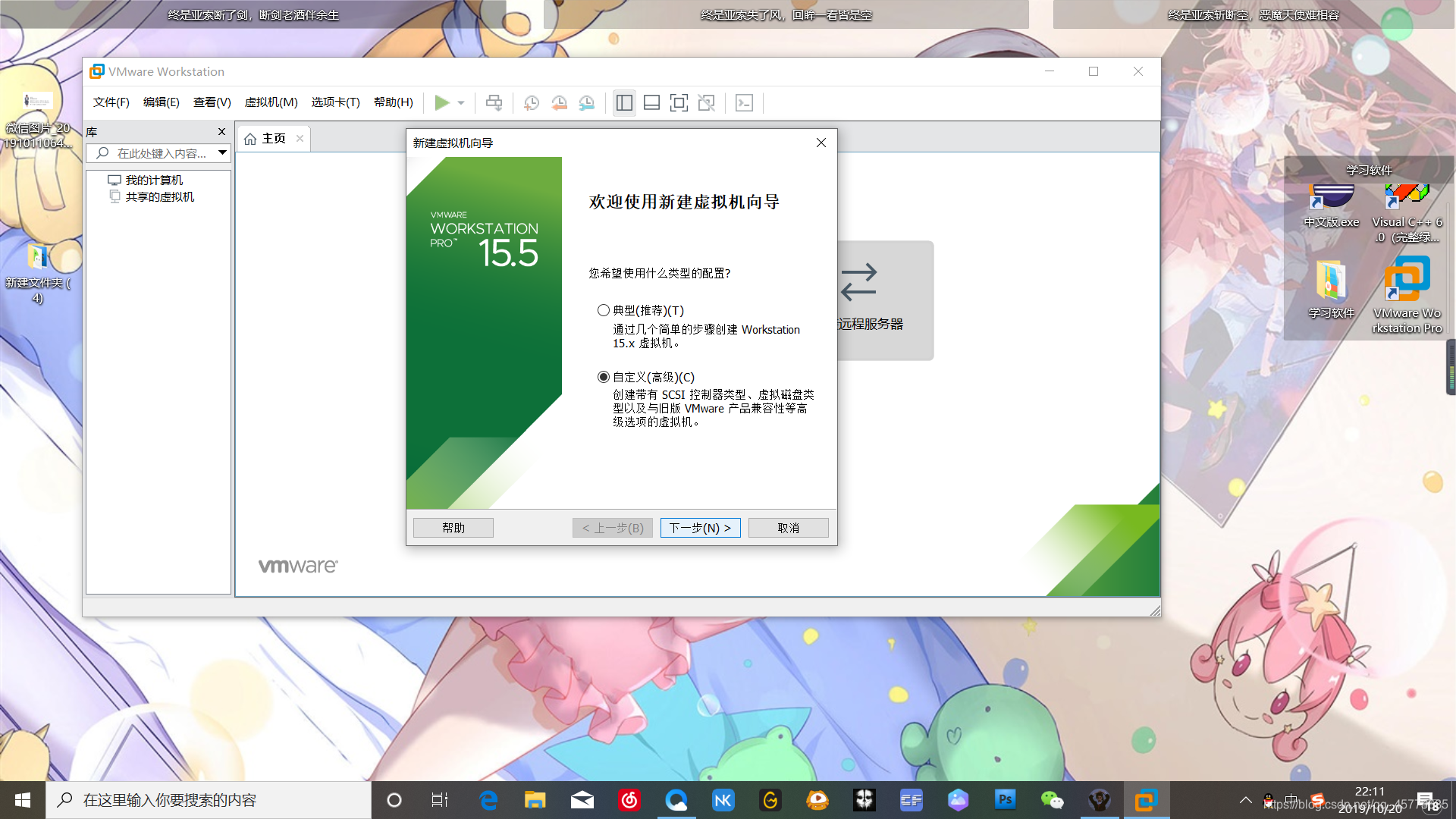The height and width of the screenshot is (819, 1456).
Task: Click the VMware Workstation taskbar icon
Action: point(1146,800)
